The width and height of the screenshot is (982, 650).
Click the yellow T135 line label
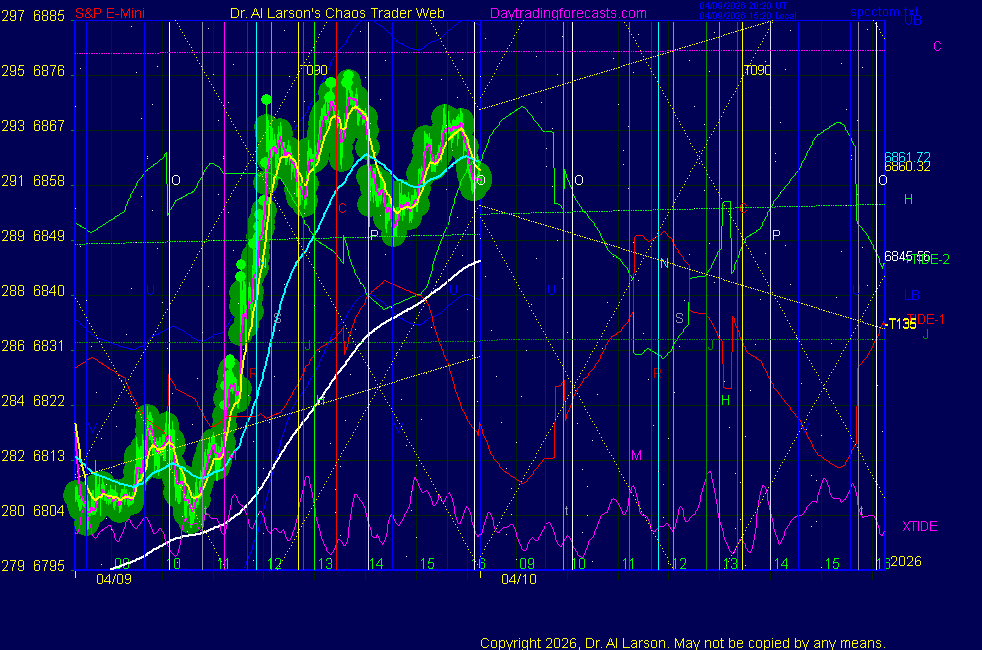click(x=902, y=324)
